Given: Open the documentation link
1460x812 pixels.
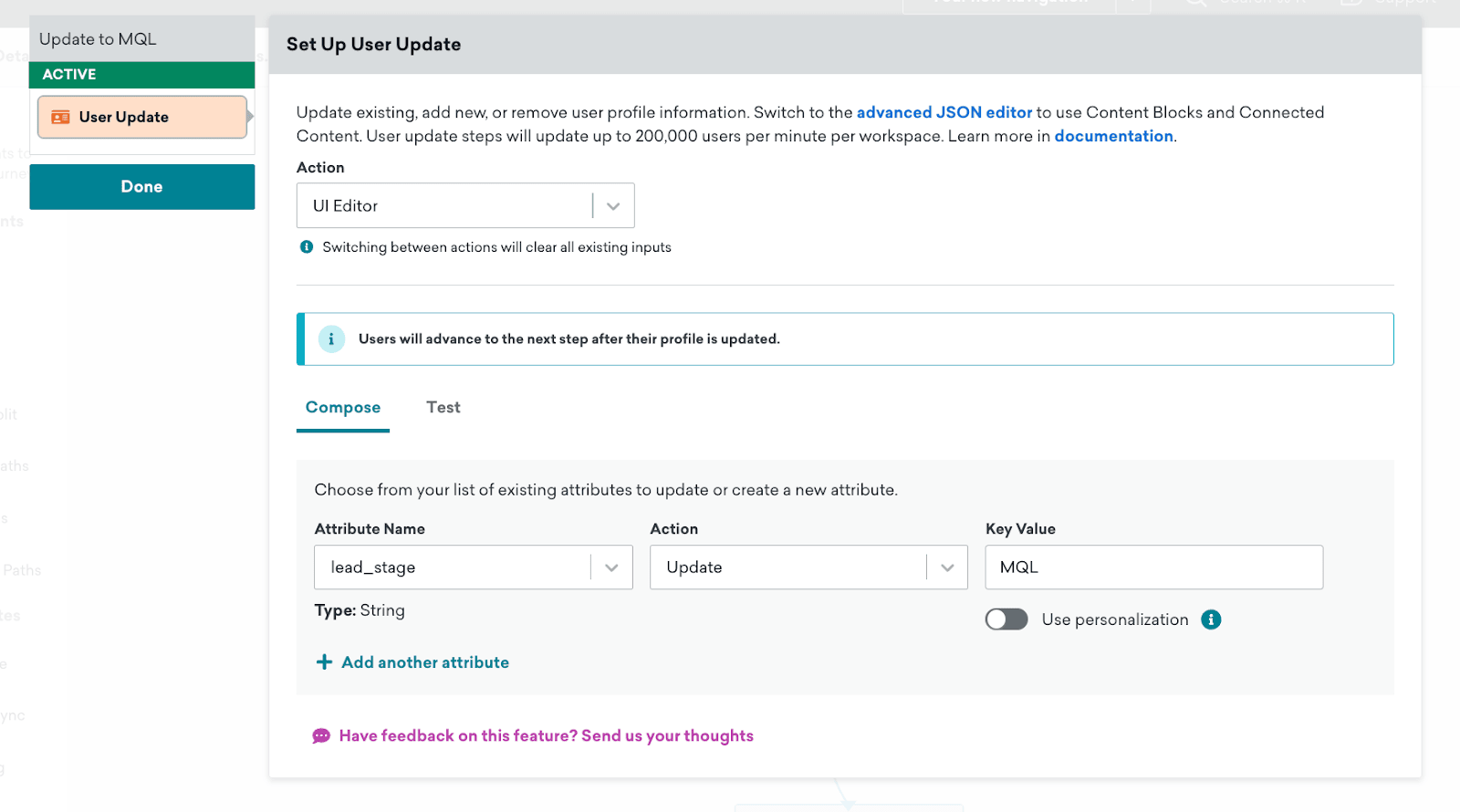Looking at the screenshot, I should [1113, 136].
